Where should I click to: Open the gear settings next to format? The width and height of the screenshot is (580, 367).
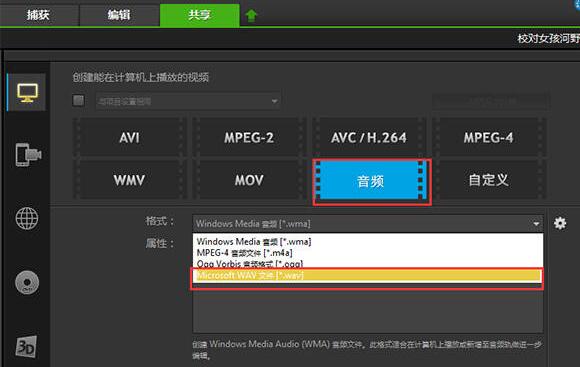pos(560,223)
